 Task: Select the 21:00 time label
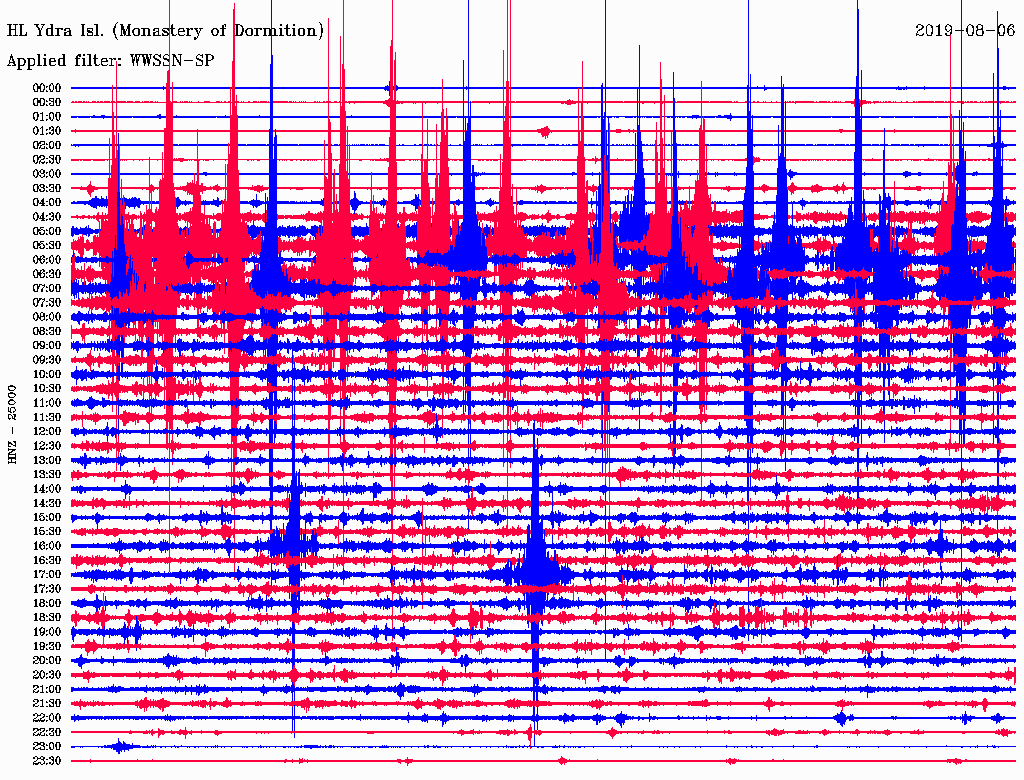coord(47,689)
